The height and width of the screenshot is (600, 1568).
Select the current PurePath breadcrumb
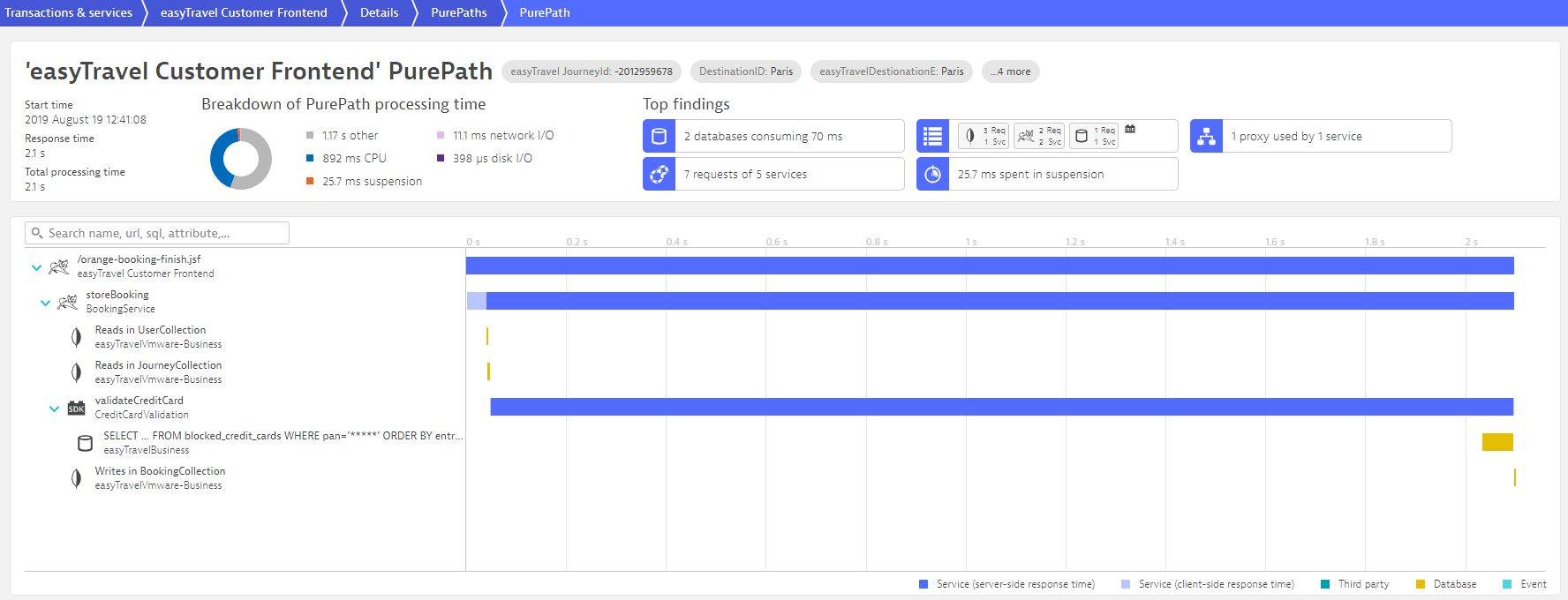[x=545, y=12]
